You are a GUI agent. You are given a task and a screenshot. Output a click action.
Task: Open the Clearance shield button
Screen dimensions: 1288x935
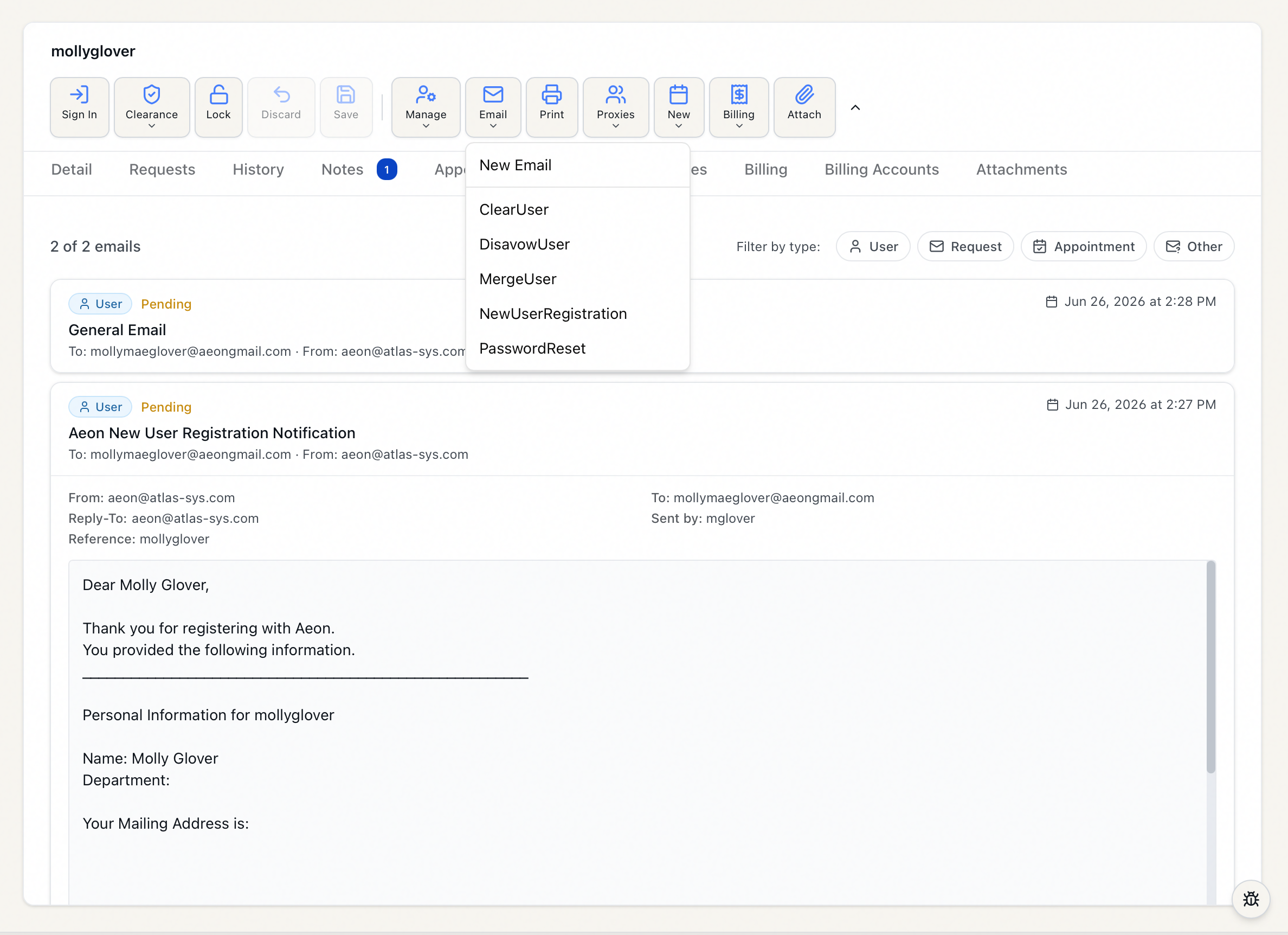[x=152, y=107]
